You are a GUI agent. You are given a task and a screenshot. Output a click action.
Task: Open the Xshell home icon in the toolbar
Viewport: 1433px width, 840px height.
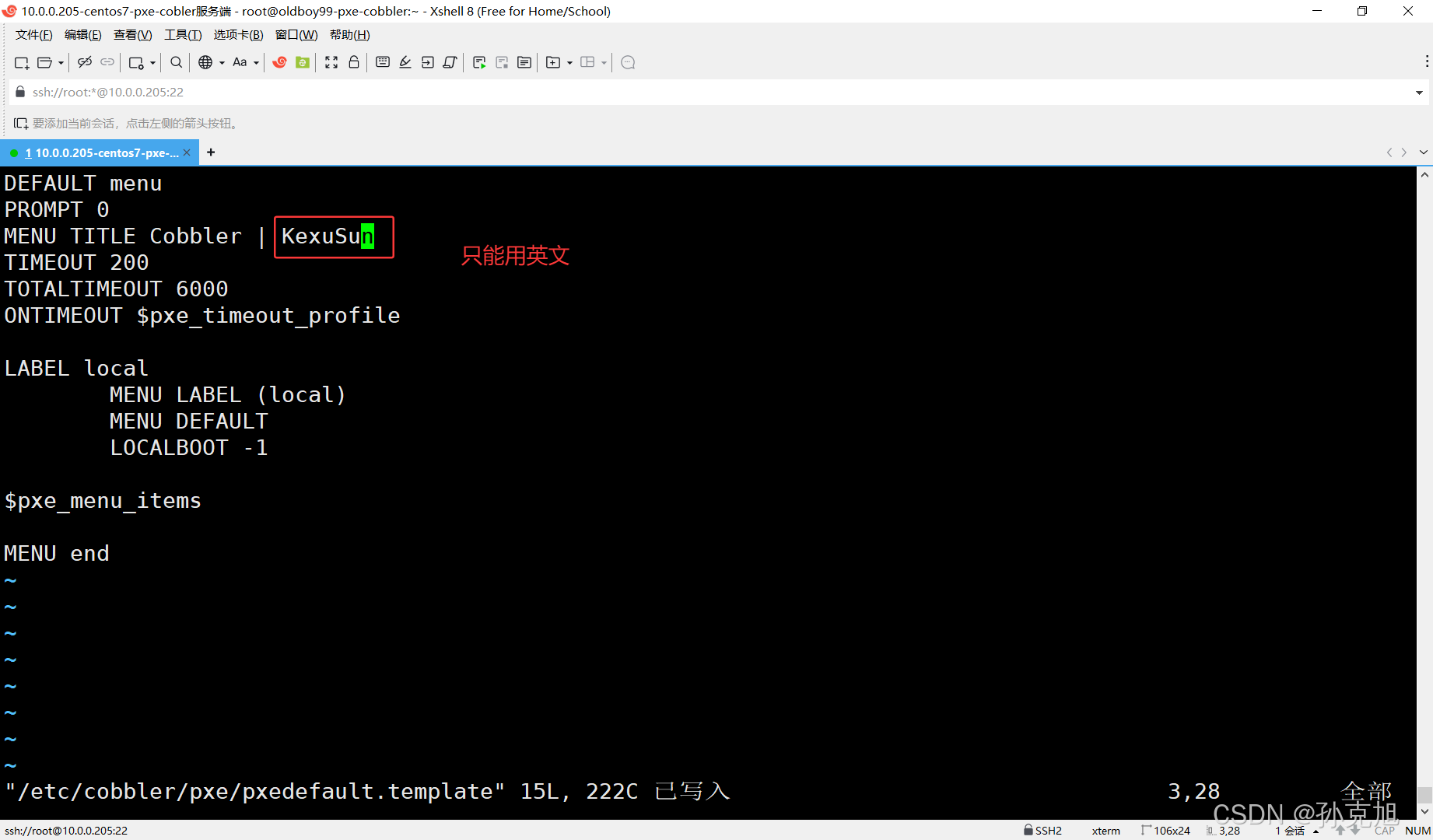(280, 62)
